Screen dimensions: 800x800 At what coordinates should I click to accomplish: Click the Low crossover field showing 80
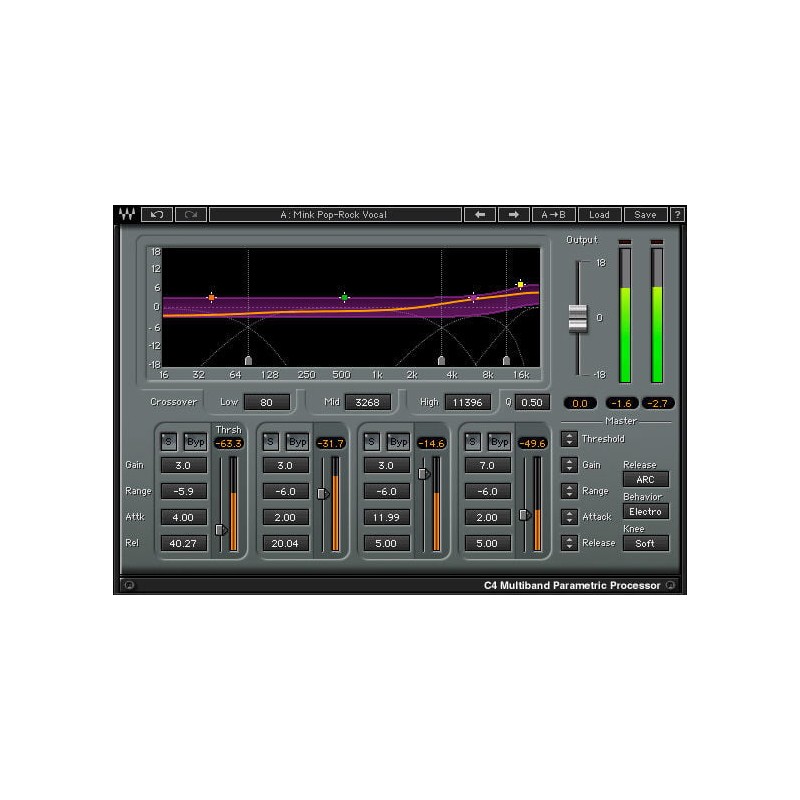(x=268, y=401)
